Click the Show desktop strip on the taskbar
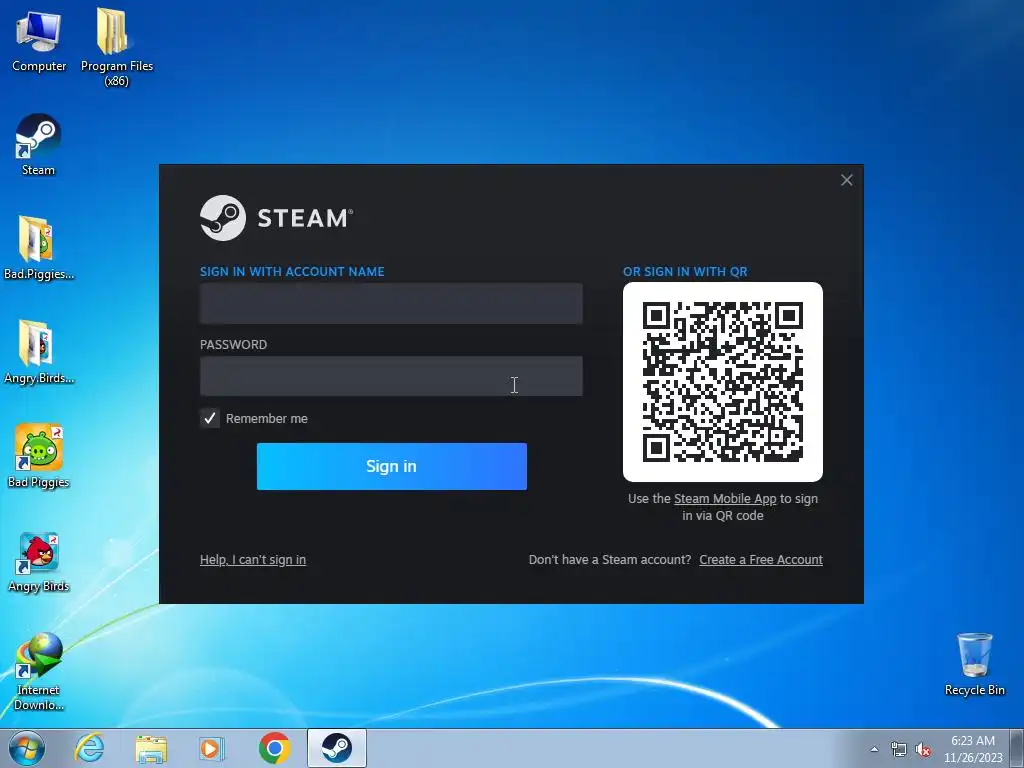Image resolution: width=1024 pixels, height=768 pixels. coord(1018,748)
